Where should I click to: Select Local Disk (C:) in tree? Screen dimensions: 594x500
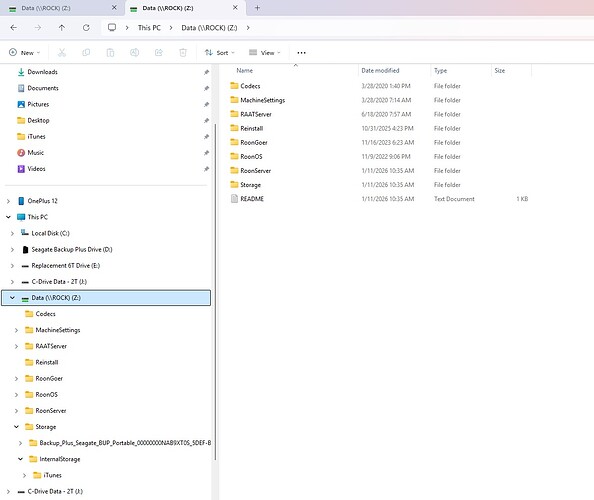50,233
